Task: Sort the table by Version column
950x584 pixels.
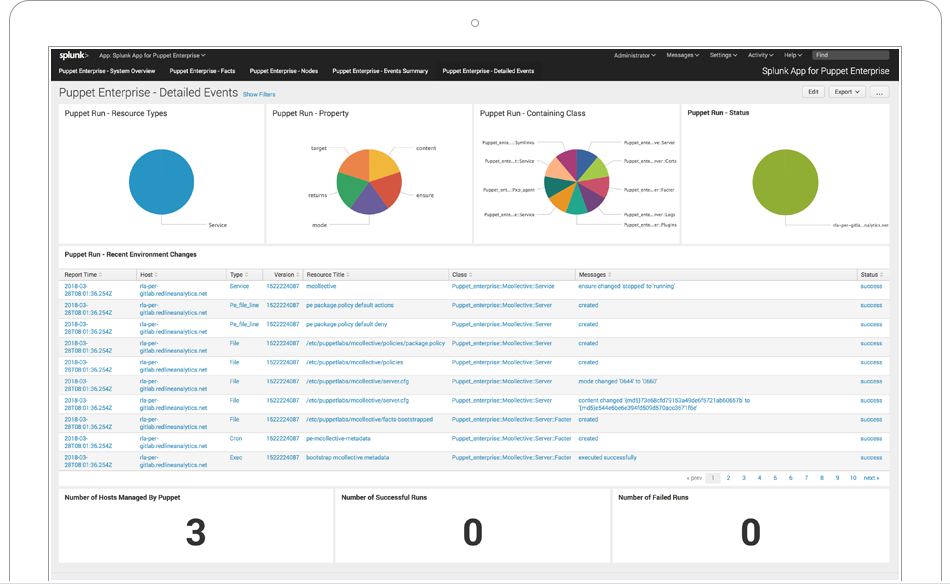Action: [x=287, y=275]
